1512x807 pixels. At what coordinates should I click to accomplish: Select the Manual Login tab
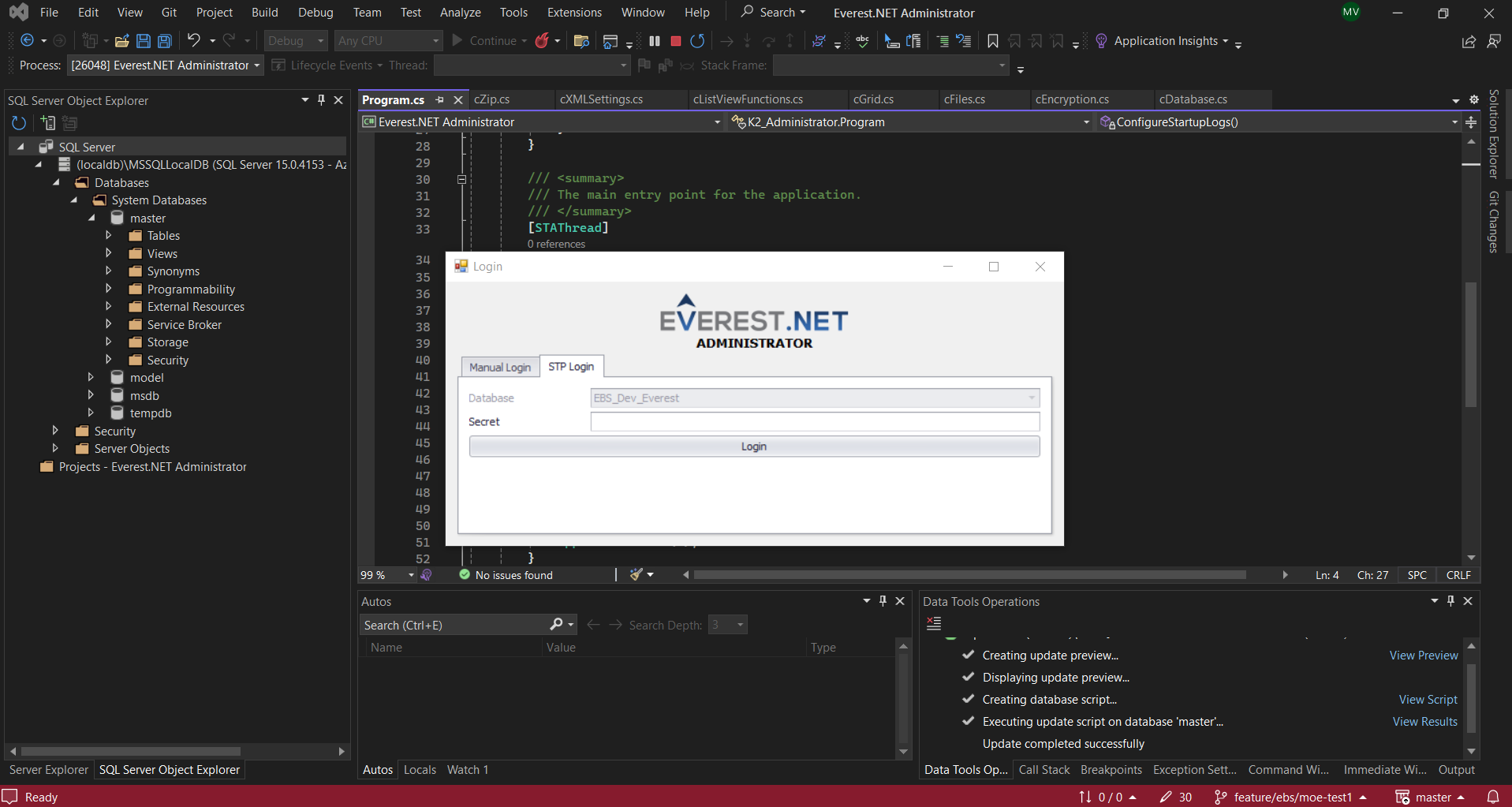click(x=500, y=368)
